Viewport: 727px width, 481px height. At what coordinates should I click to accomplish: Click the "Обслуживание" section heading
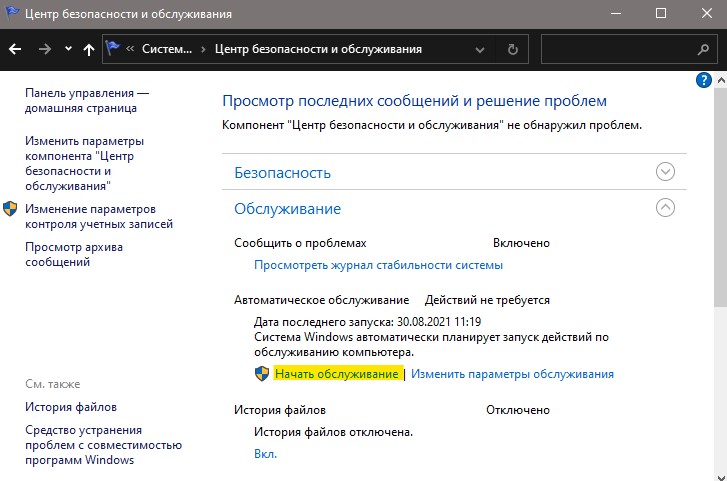point(287,209)
